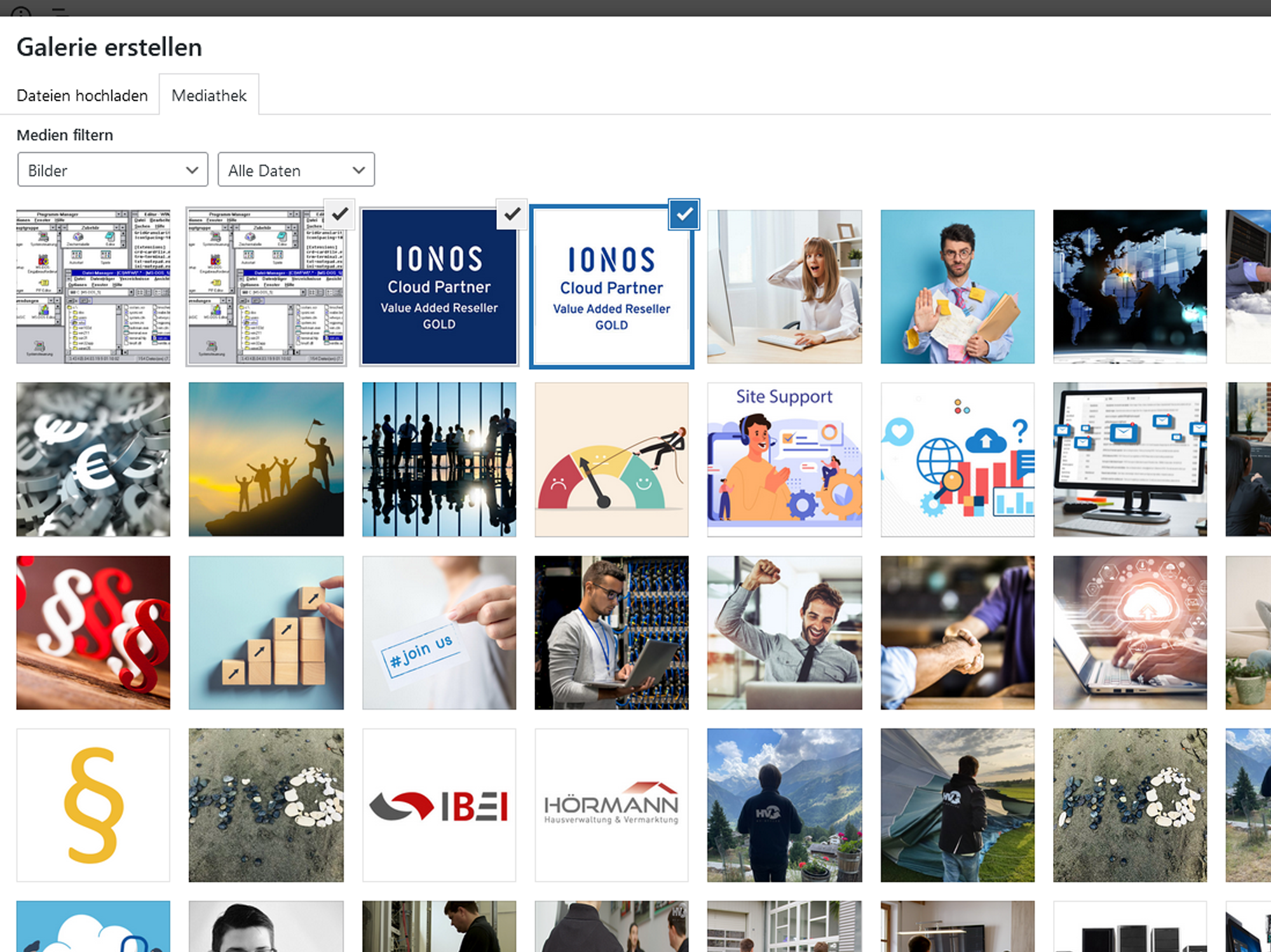Select the cheering man with raised fist

tap(784, 632)
